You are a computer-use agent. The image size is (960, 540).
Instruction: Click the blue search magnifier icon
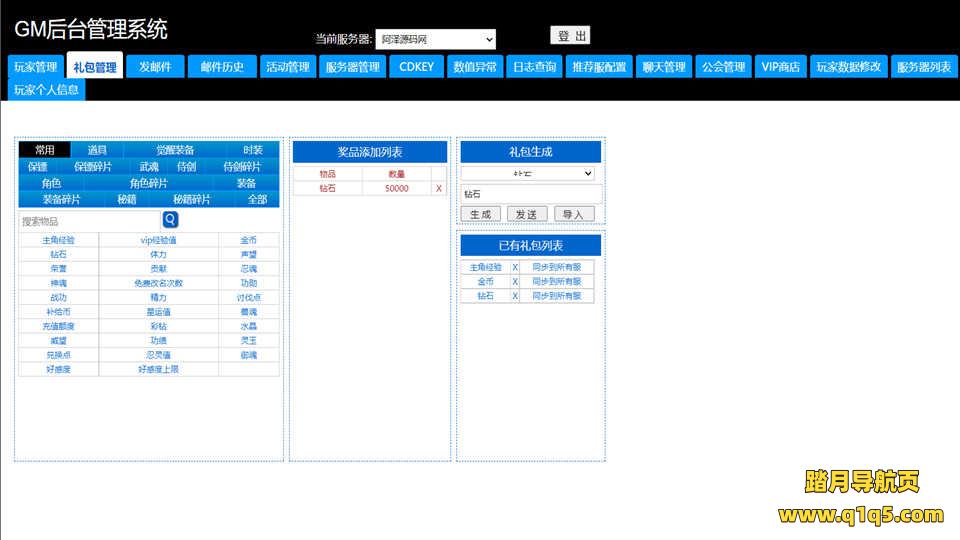click(x=170, y=220)
